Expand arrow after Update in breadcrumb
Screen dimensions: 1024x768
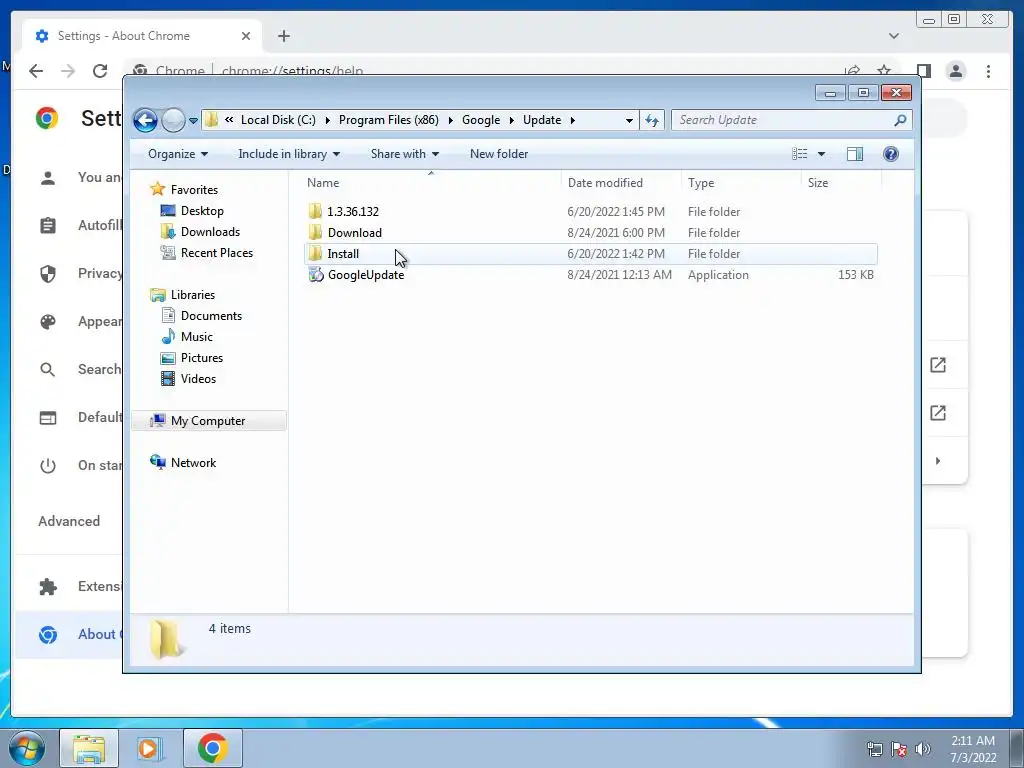pos(573,120)
